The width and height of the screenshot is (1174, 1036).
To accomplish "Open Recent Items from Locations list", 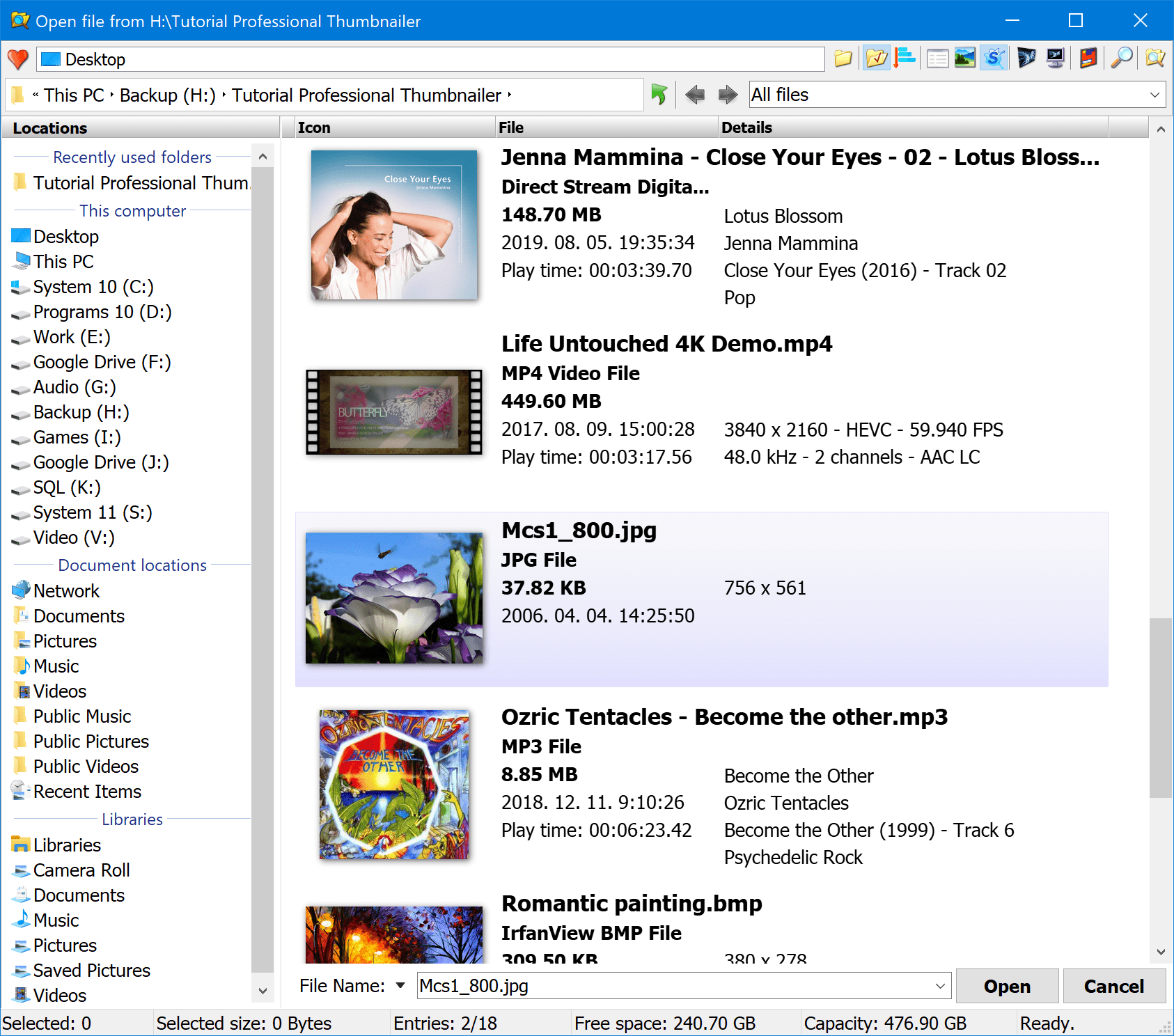I will click(x=86, y=791).
